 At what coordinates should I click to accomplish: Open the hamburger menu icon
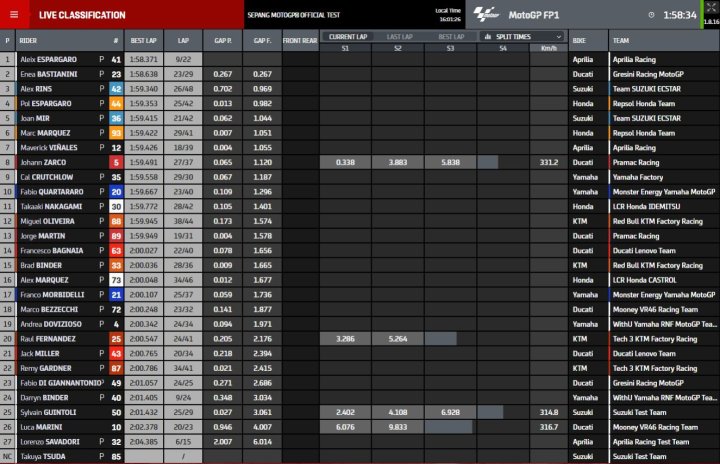coord(14,15)
